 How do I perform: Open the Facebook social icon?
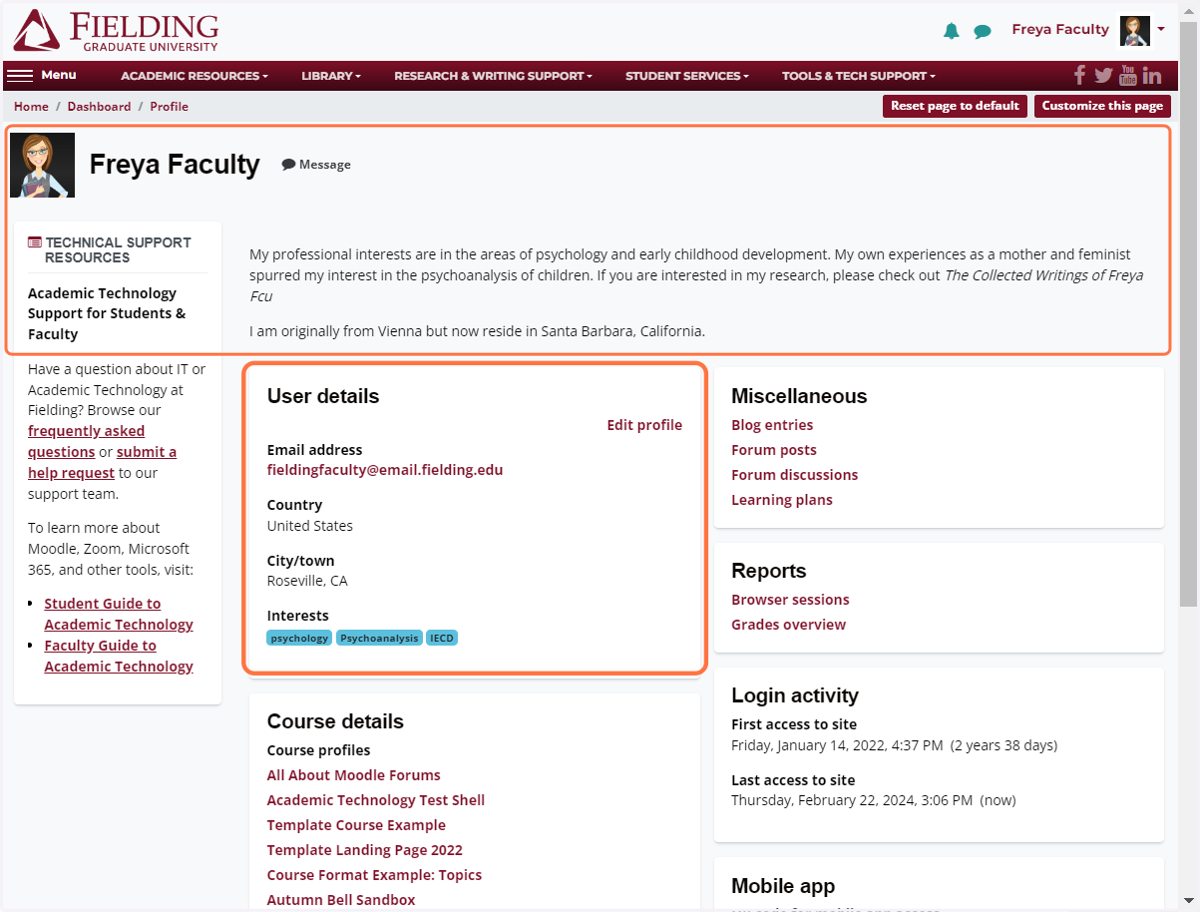click(x=1079, y=75)
